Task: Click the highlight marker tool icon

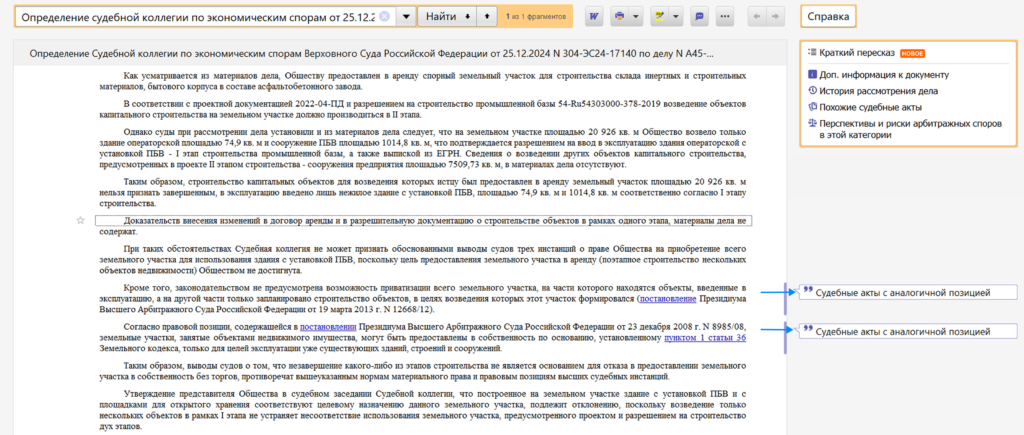Action: pyautogui.click(x=660, y=17)
